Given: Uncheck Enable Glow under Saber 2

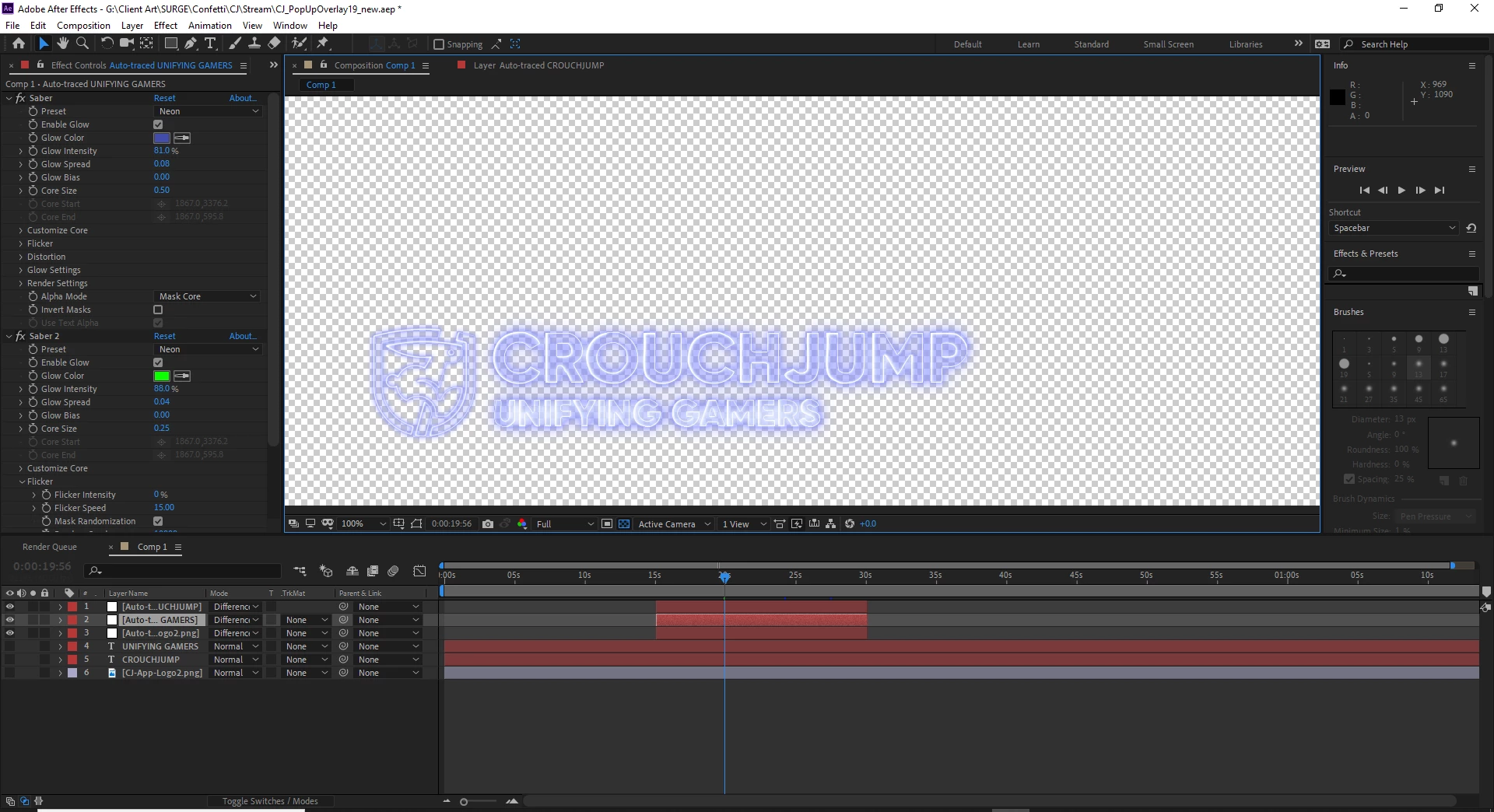Looking at the screenshot, I should [158, 362].
